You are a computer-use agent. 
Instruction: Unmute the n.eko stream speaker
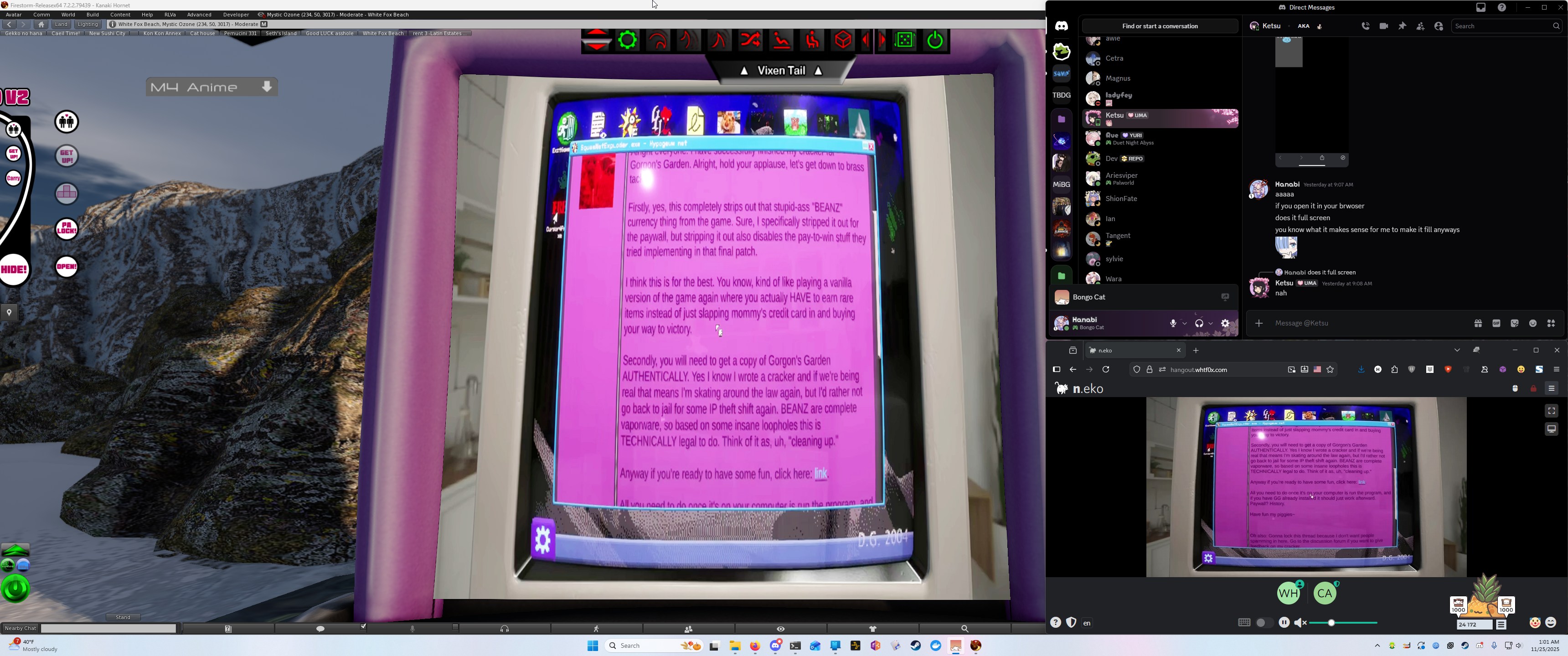coord(1300,623)
